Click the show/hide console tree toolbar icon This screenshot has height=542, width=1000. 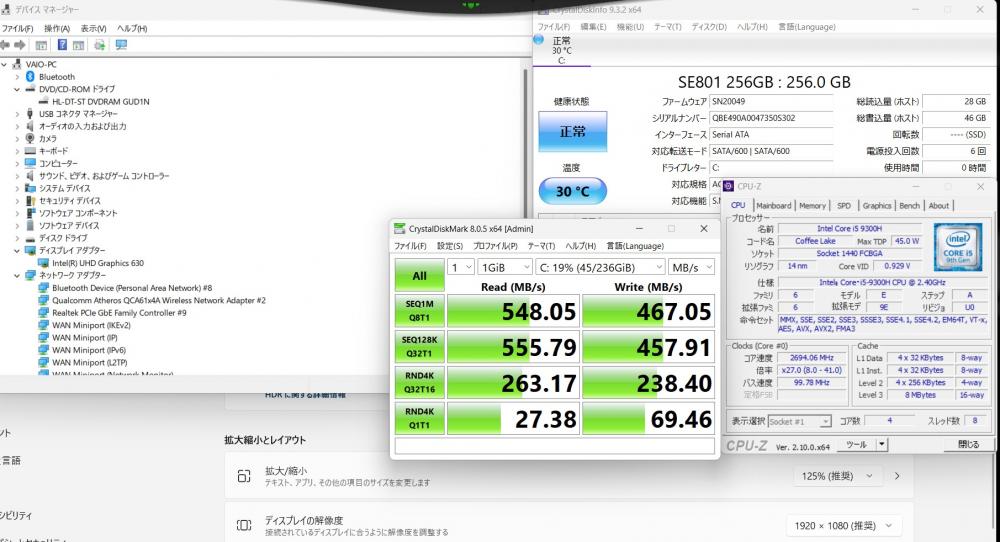[41, 45]
